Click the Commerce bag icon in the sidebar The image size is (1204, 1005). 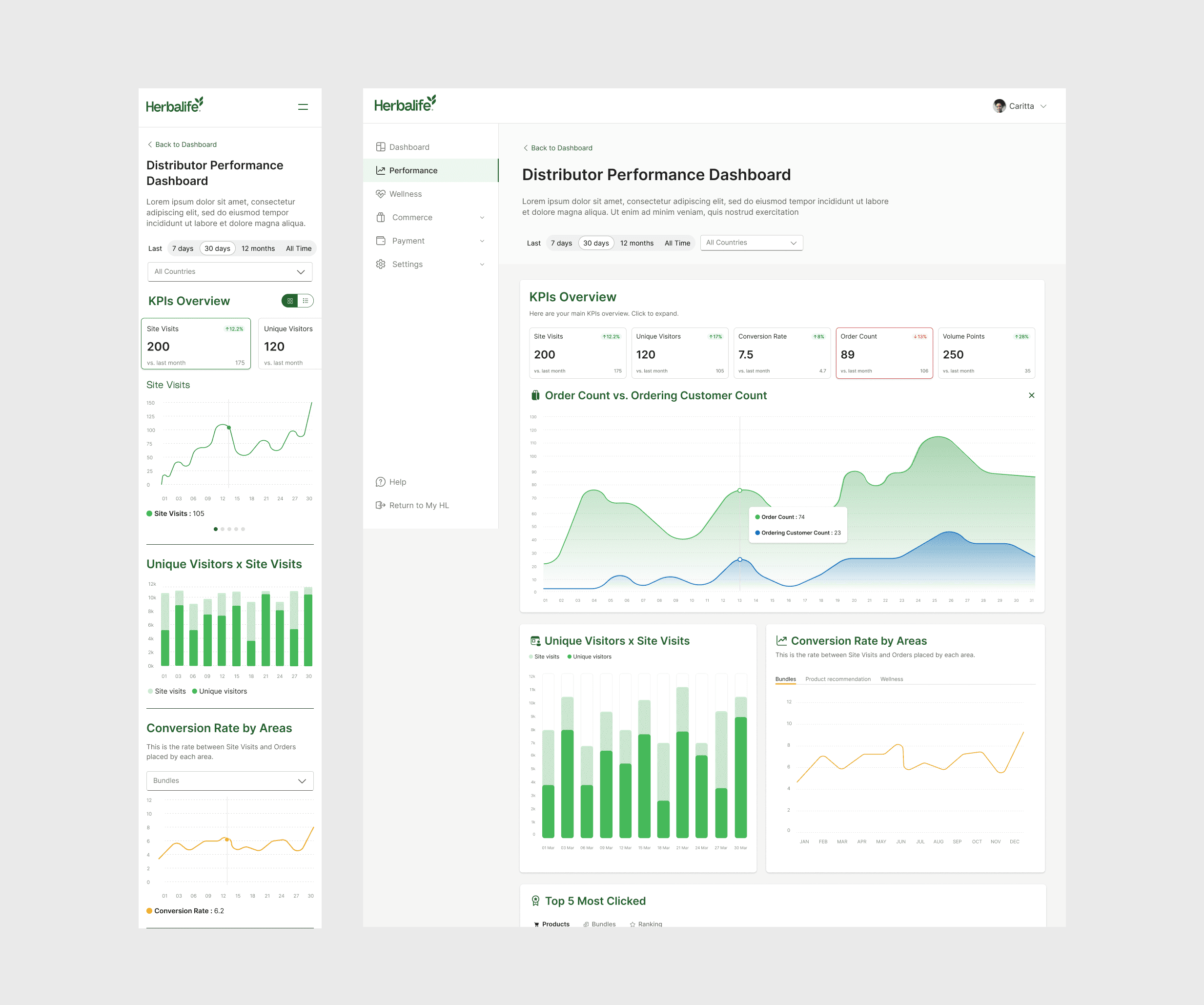click(380, 217)
